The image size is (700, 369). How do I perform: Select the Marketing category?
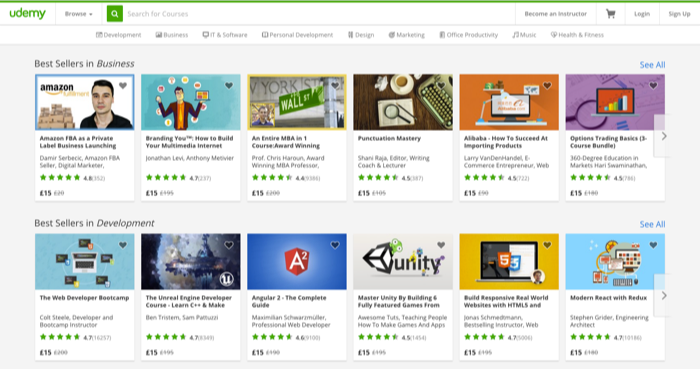tap(407, 35)
